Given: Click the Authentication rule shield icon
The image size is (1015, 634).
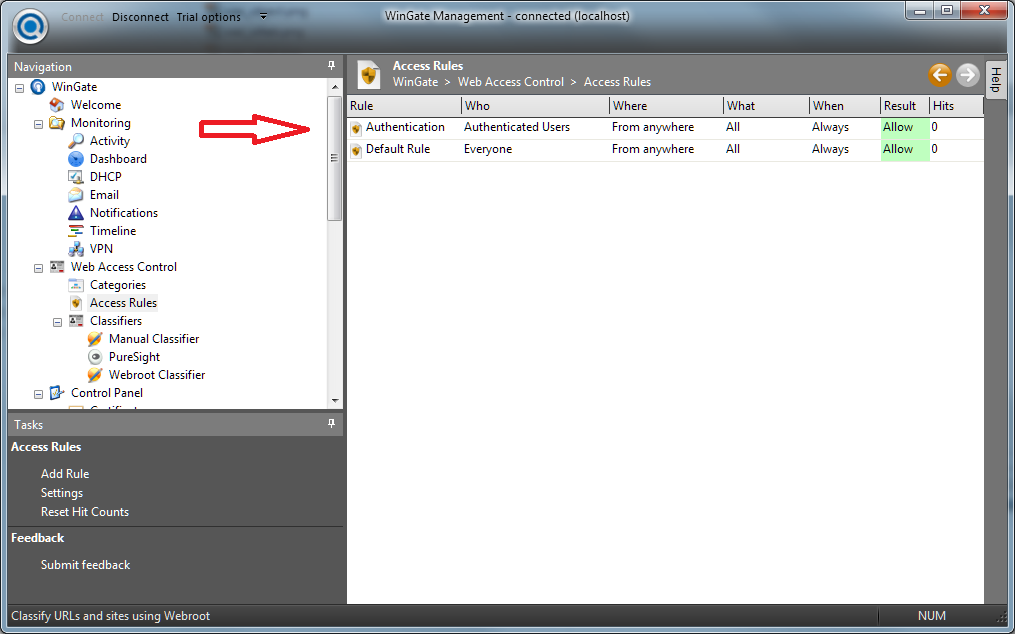Looking at the screenshot, I should point(356,128).
